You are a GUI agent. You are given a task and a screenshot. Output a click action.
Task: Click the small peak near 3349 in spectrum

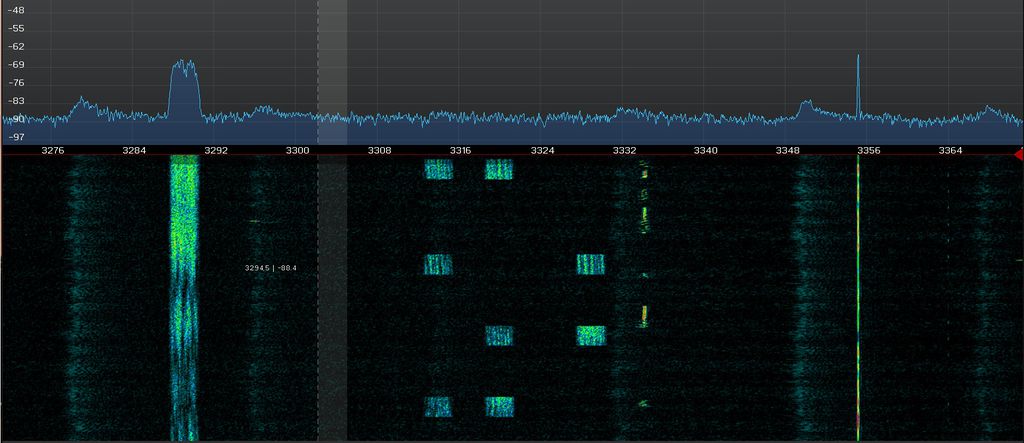click(x=806, y=102)
